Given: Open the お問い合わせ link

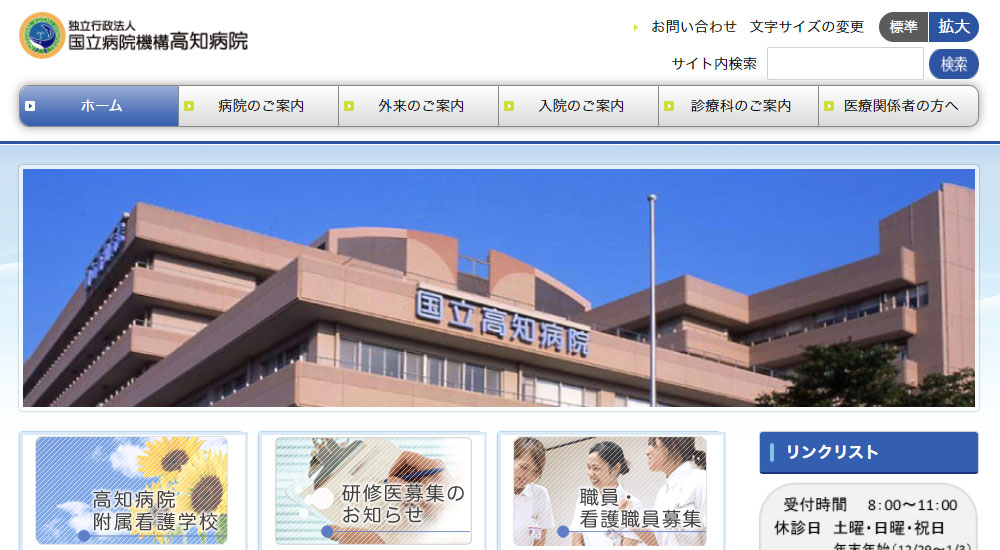Looking at the screenshot, I should (694, 27).
